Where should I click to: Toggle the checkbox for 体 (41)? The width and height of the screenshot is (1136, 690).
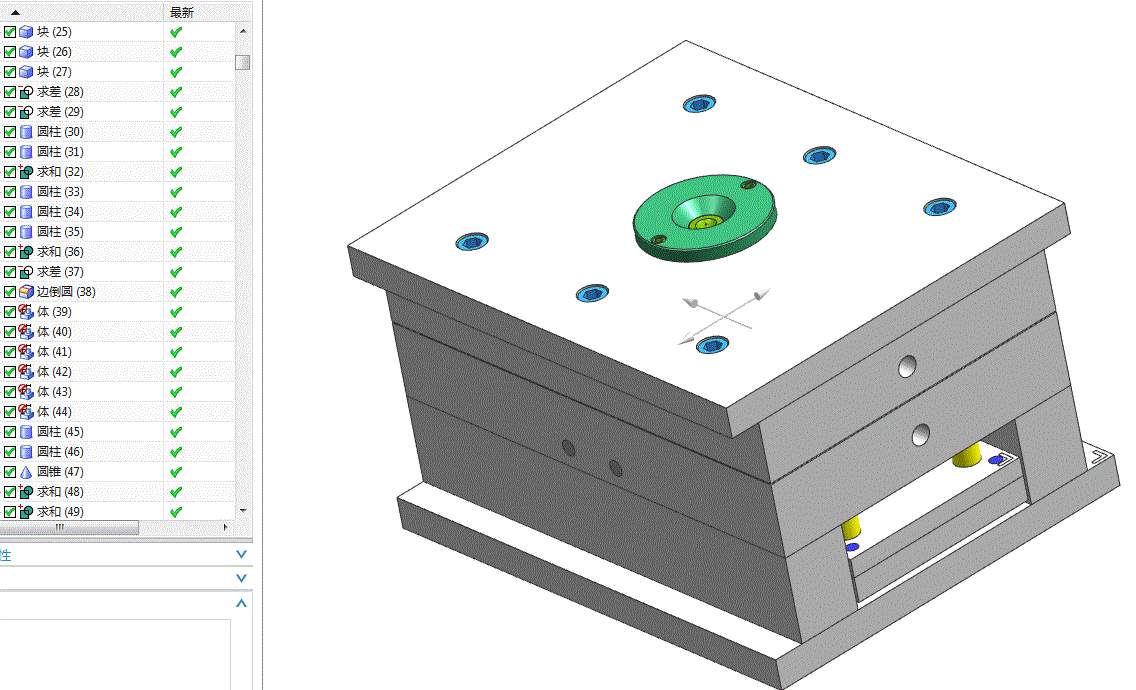pyautogui.click(x=9, y=352)
